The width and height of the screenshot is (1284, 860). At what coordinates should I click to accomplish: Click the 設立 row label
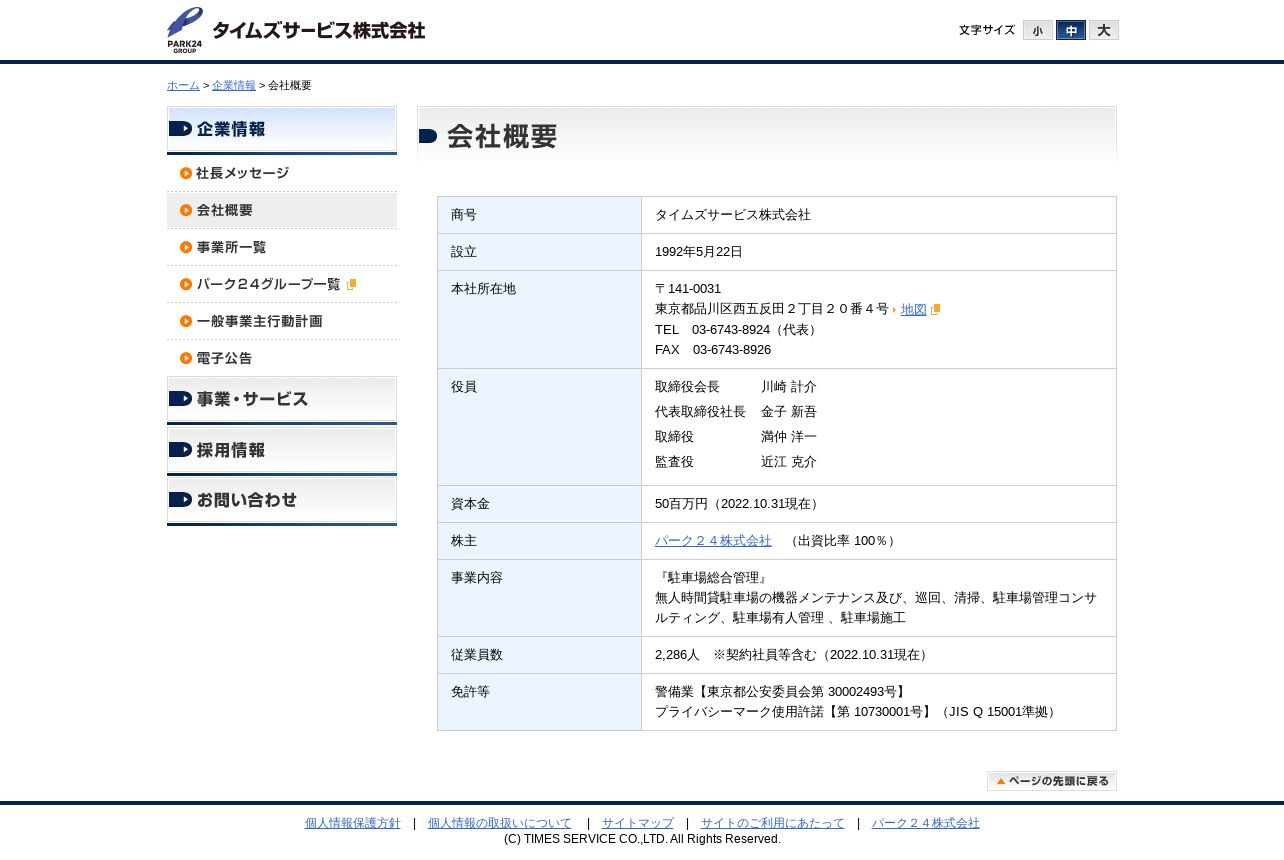click(464, 252)
